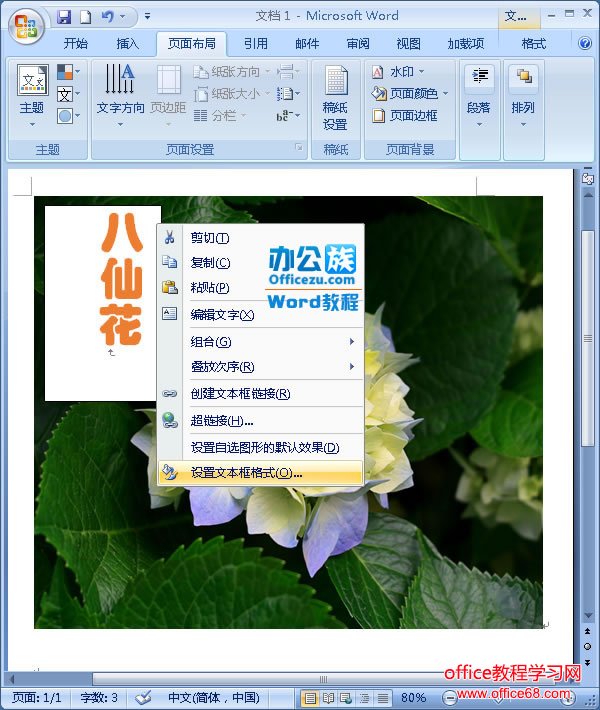Viewport: 600px width, 710px height.
Task: Choose theme fonts icon
Action: point(68,94)
